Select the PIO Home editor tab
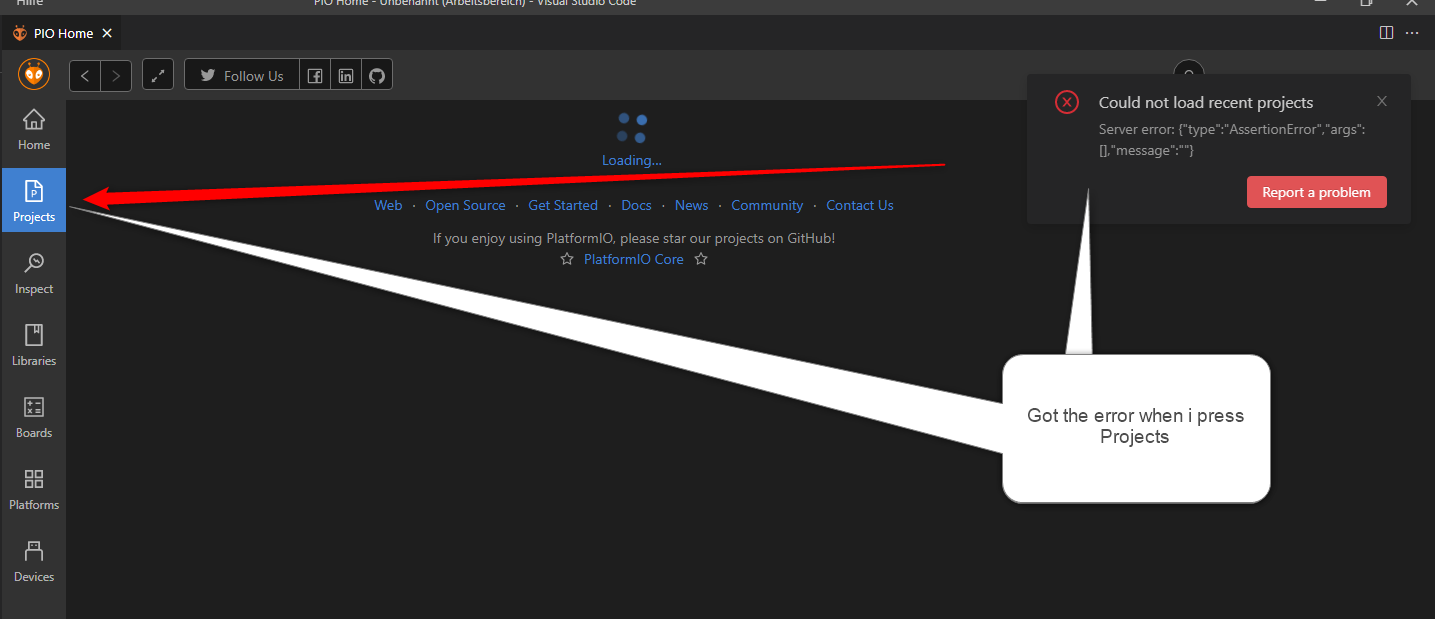The width and height of the screenshot is (1435, 619). pyautogui.click(x=62, y=33)
